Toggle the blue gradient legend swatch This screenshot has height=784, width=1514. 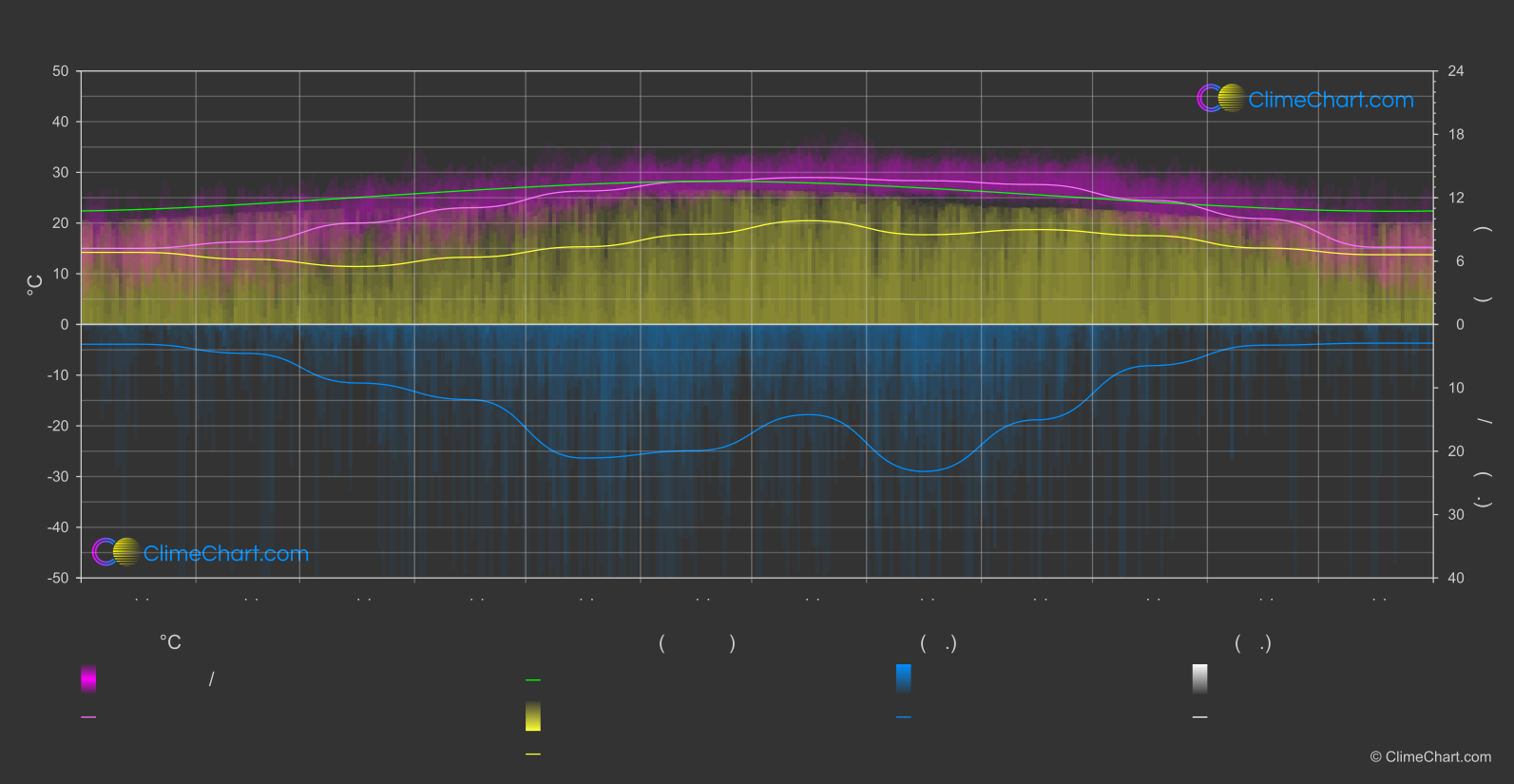coord(904,679)
